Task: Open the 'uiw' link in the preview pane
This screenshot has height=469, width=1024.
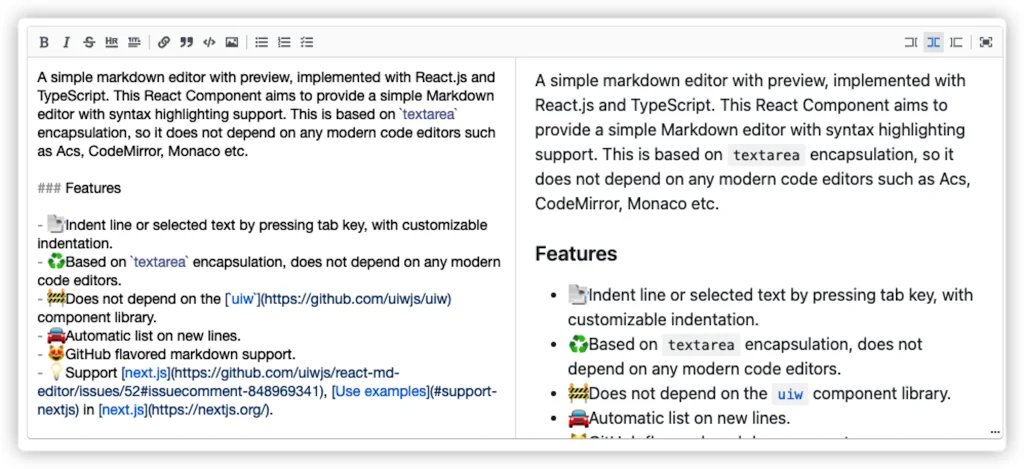Action: (790, 395)
